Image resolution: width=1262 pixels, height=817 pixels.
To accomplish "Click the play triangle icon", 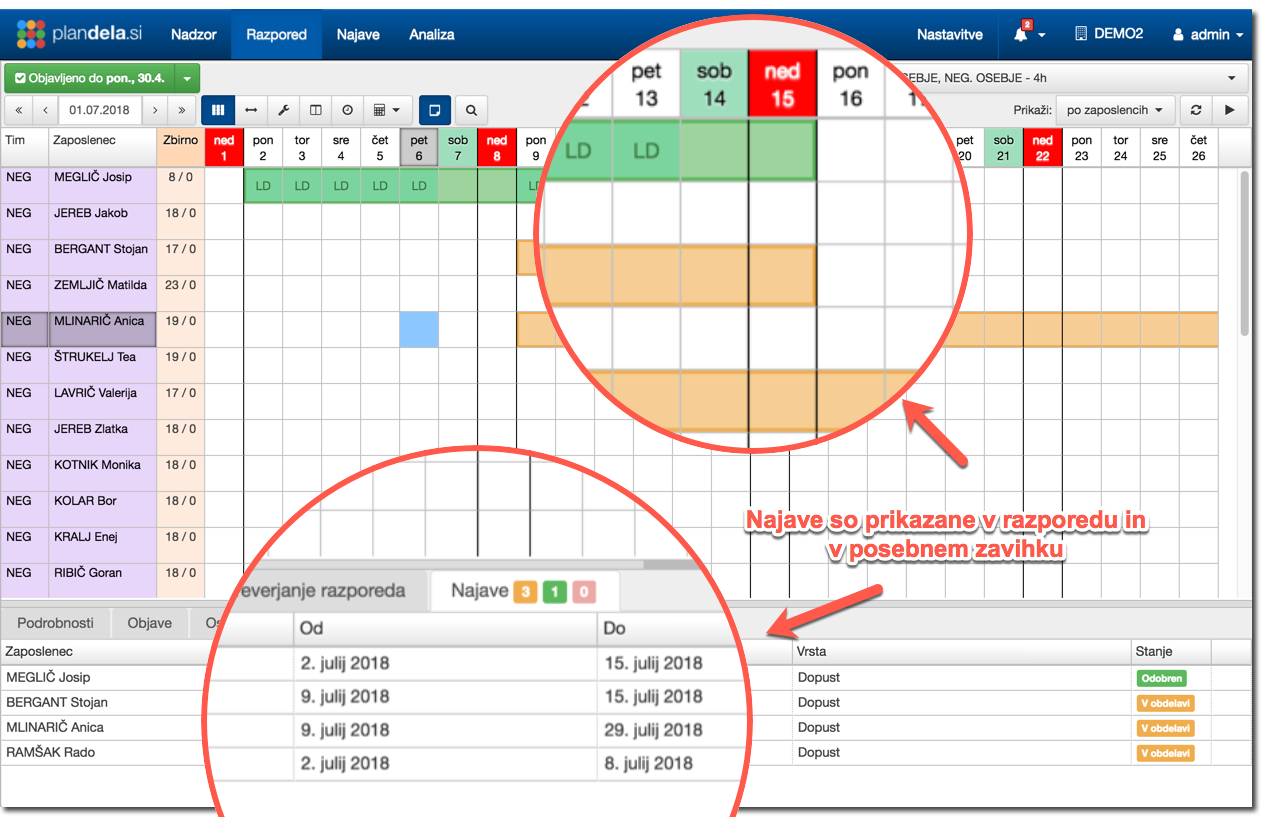I will 1230,110.
